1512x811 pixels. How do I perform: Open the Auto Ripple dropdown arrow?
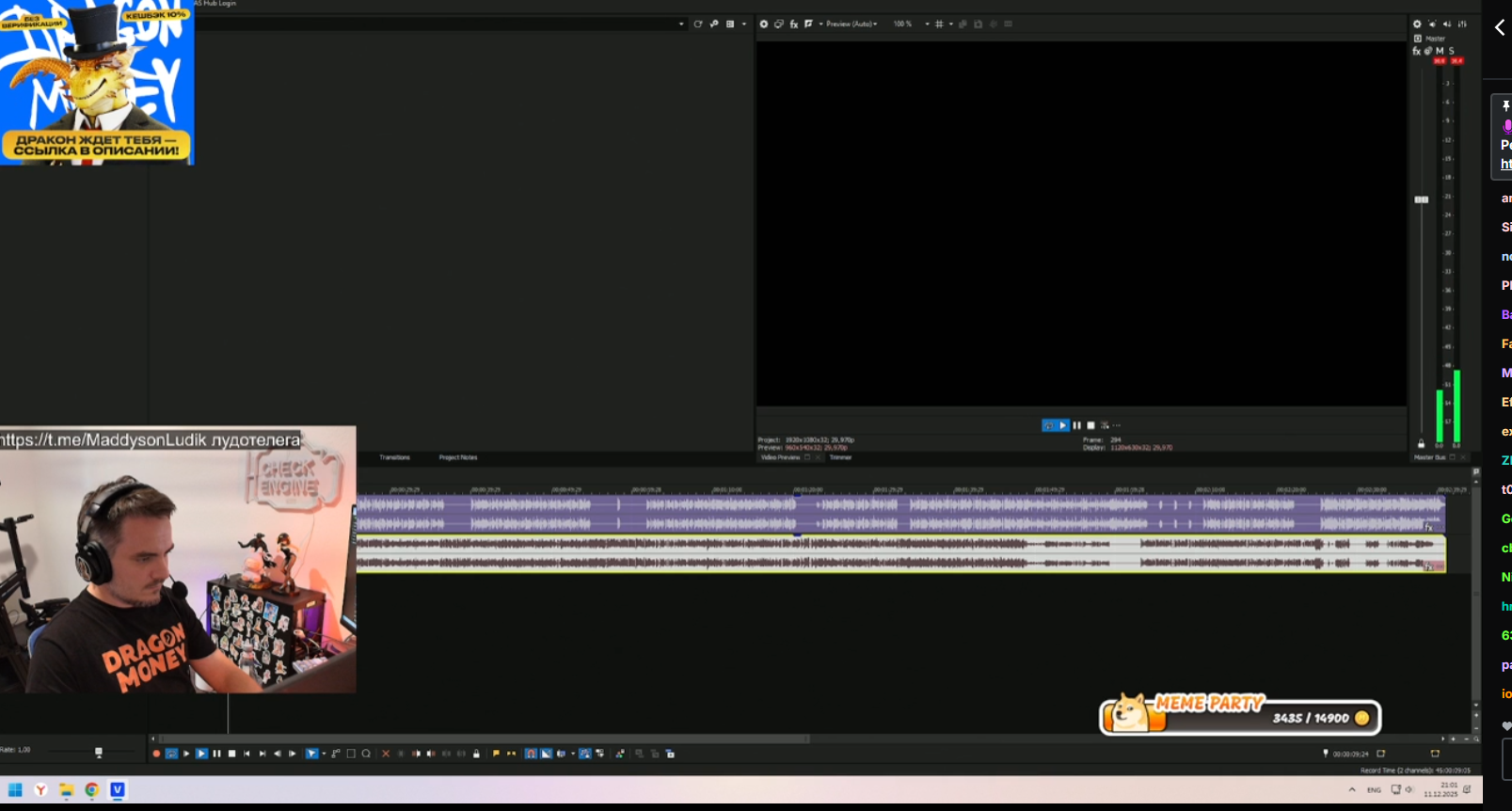click(x=573, y=754)
